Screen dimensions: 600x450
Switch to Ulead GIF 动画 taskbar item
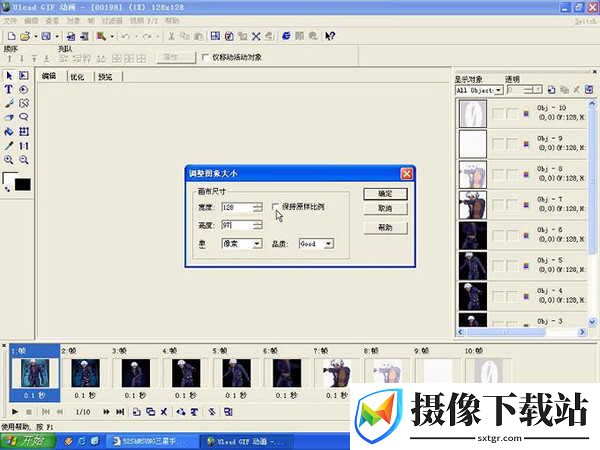246,442
